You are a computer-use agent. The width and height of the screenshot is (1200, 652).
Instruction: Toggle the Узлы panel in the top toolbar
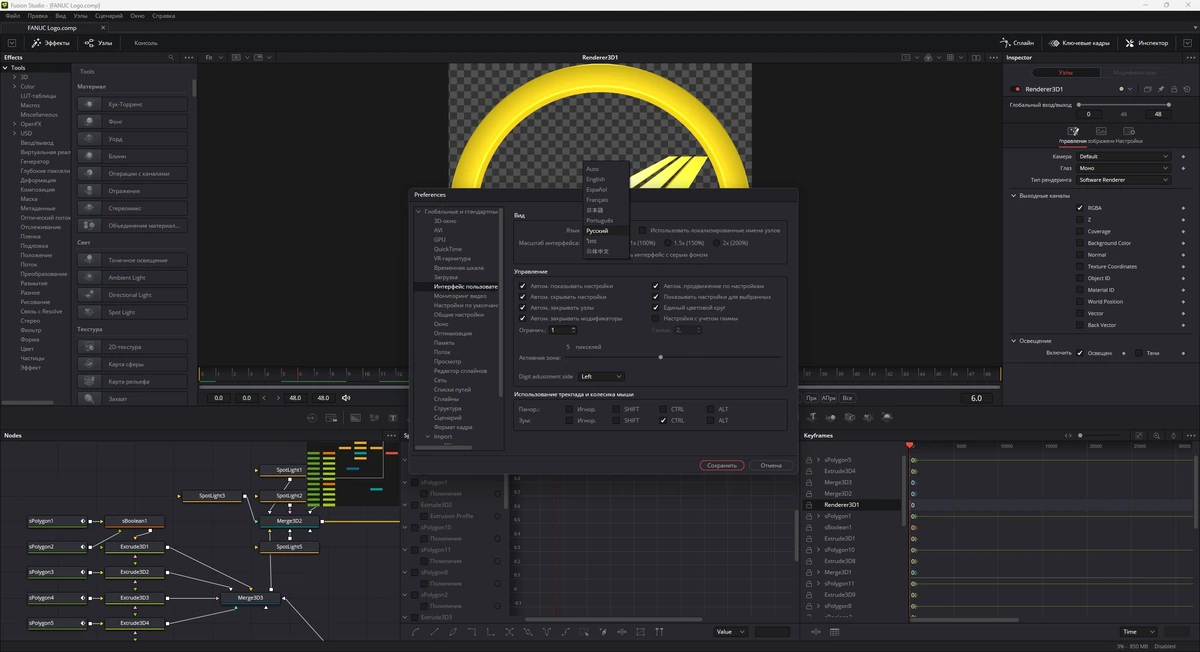pos(98,43)
